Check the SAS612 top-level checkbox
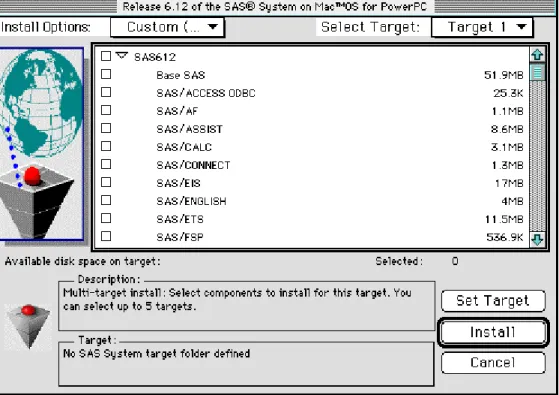The width and height of the screenshot is (559, 395). point(106,56)
